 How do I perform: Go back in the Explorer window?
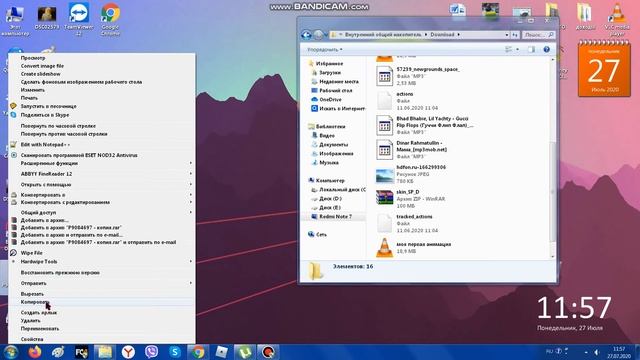pyautogui.click(x=306, y=35)
